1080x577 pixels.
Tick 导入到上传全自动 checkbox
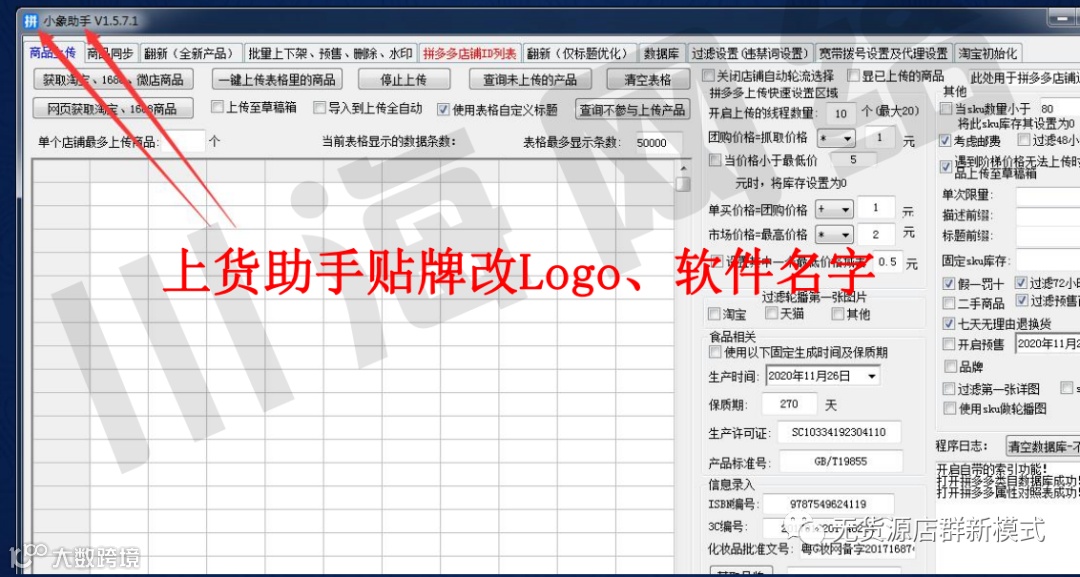320,107
